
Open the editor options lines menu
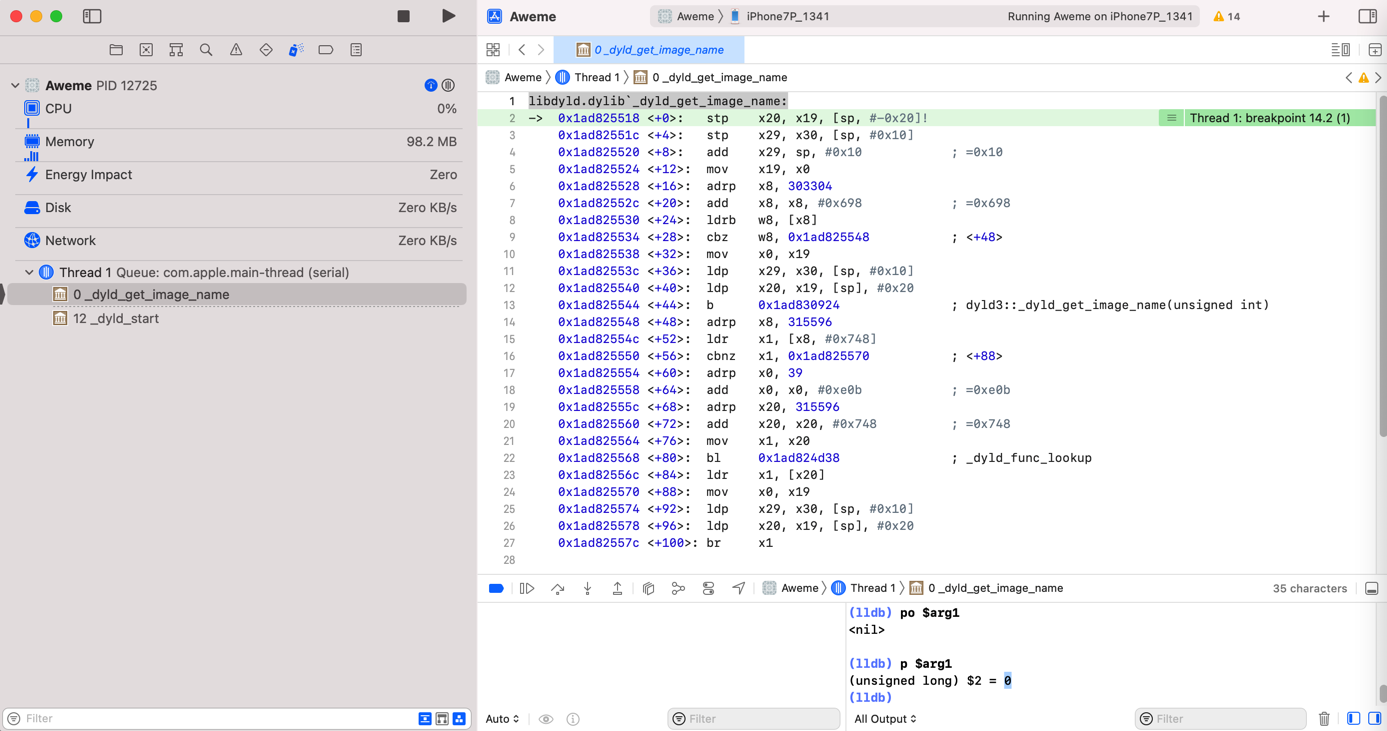(x=1341, y=50)
